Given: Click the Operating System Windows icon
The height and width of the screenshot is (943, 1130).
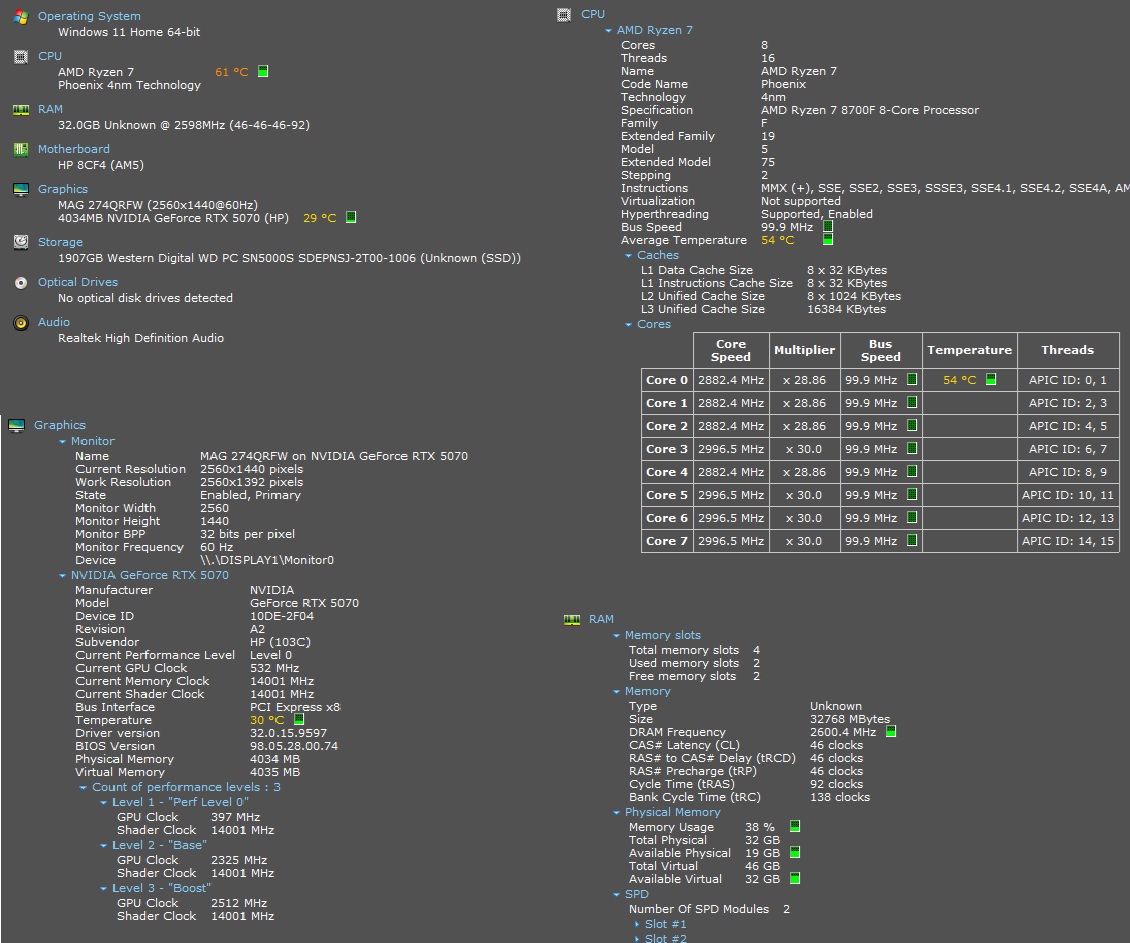Looking at the screenshot, I should point(21,17).
